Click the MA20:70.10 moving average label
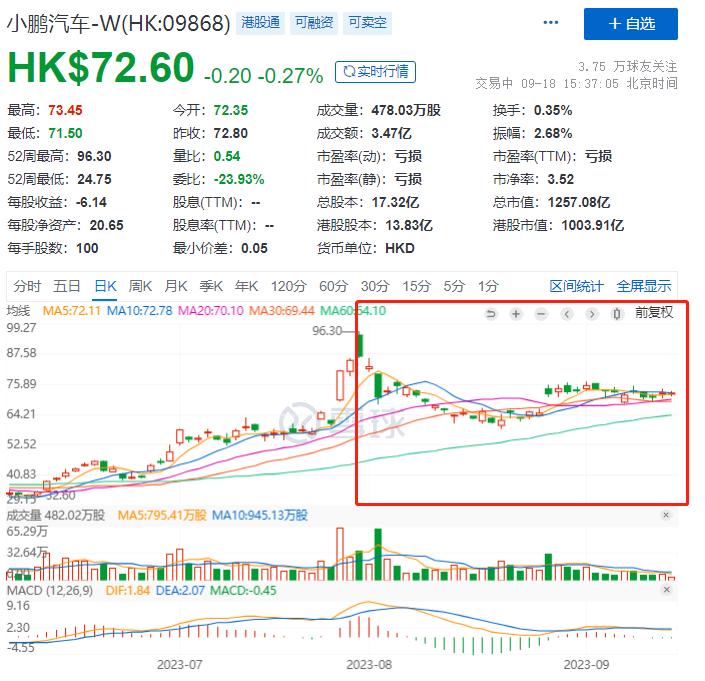This screenshot has height=681, width=705. tap(211, 311)
